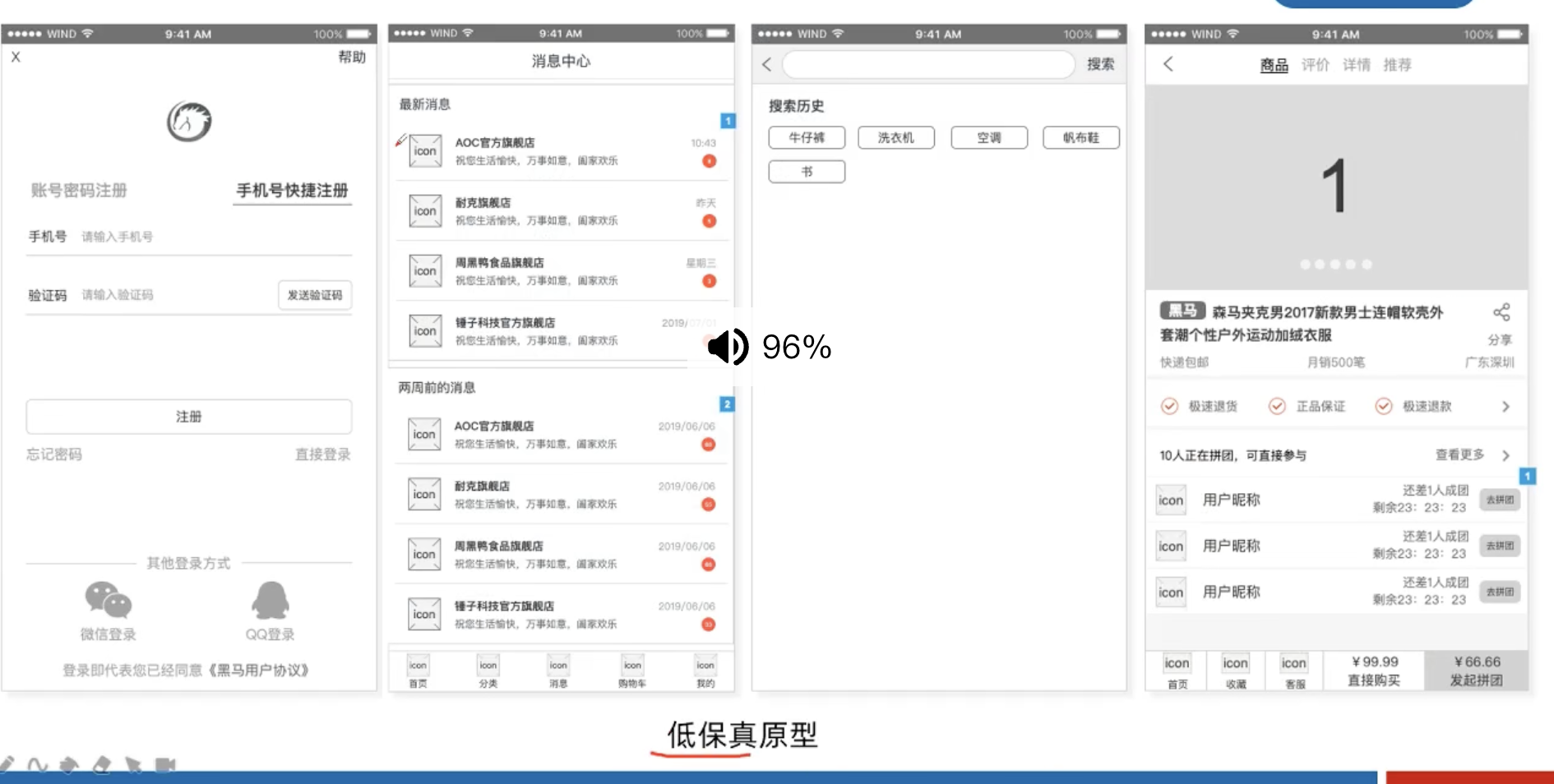Viewport: 1554px width, 784px height.
Task: Log in with the 微信登录 icon
Action: coord(108,601)
